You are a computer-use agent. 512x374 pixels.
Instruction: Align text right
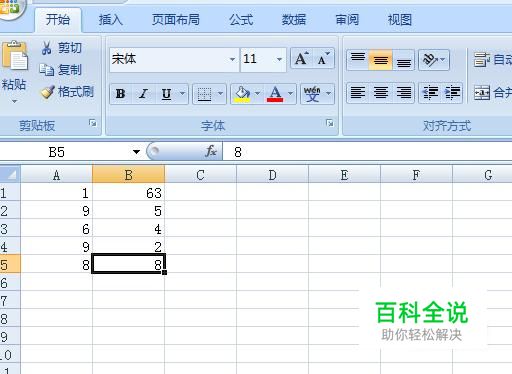pyautogui.click(x=404, y=93)
